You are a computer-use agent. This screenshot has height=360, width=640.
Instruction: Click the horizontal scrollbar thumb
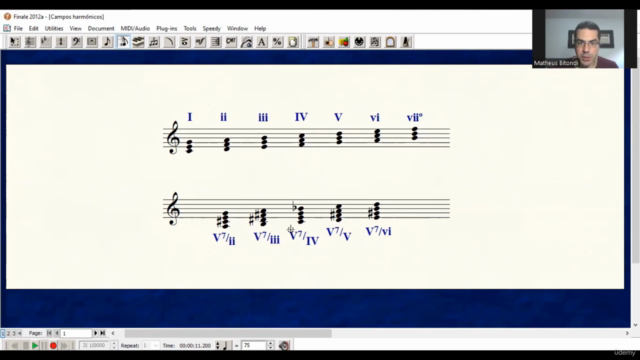228,333
